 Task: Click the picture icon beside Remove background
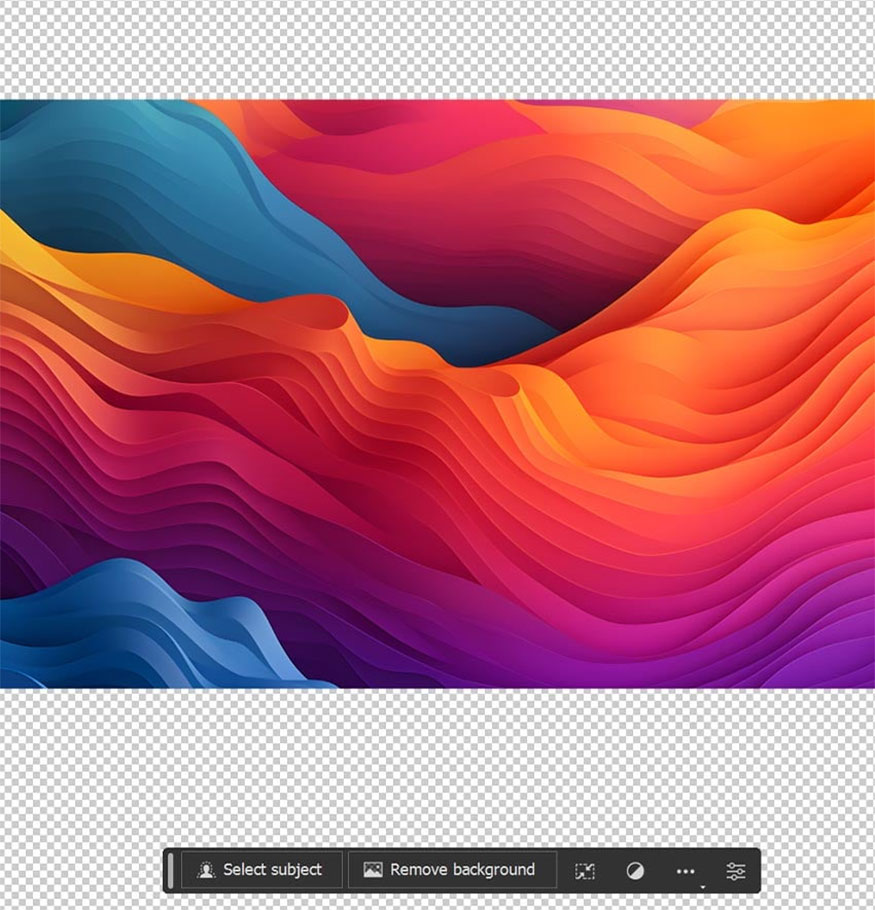pyautogui.click(x=373, y=870)
